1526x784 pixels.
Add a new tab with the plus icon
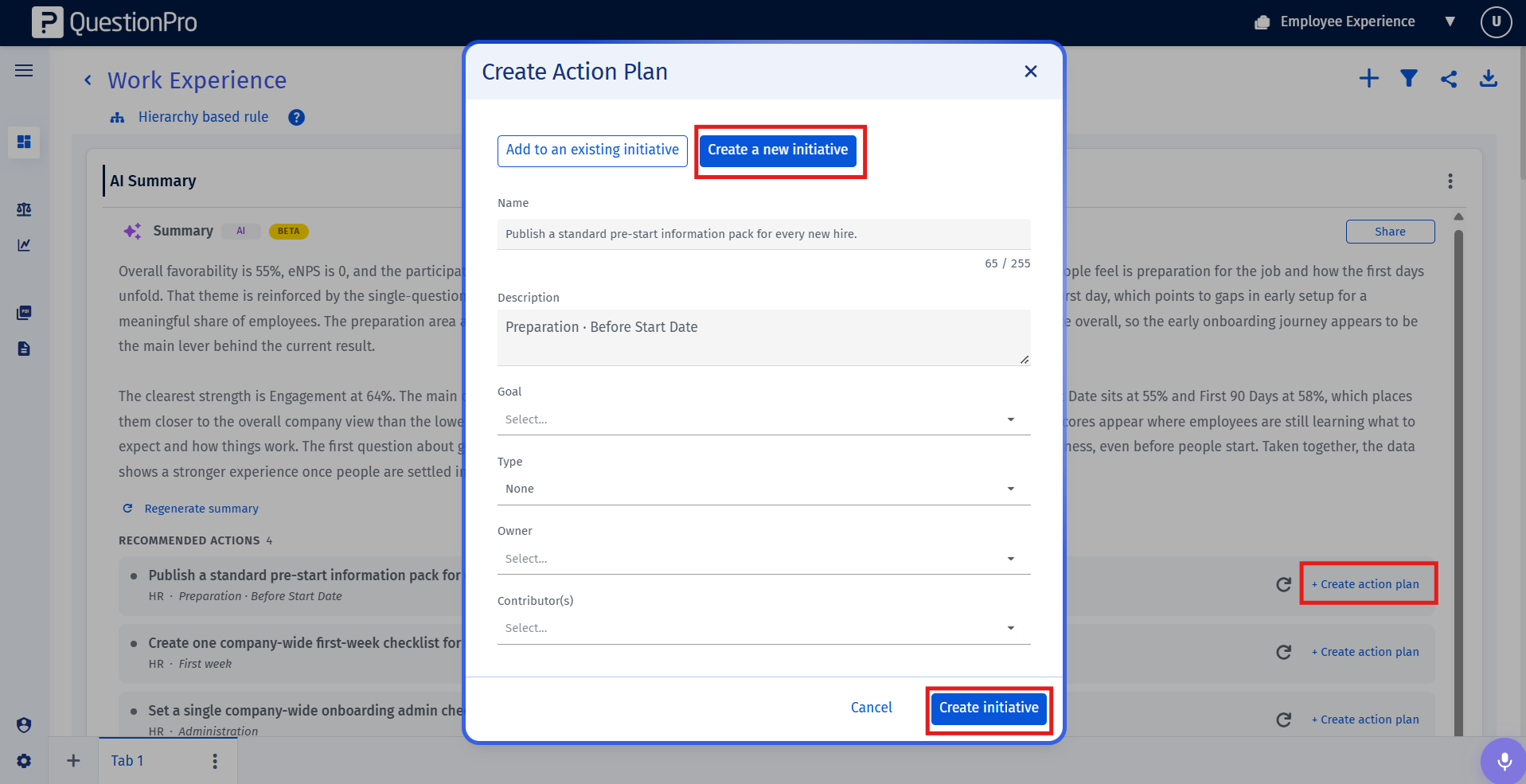[x=73, y=761]
